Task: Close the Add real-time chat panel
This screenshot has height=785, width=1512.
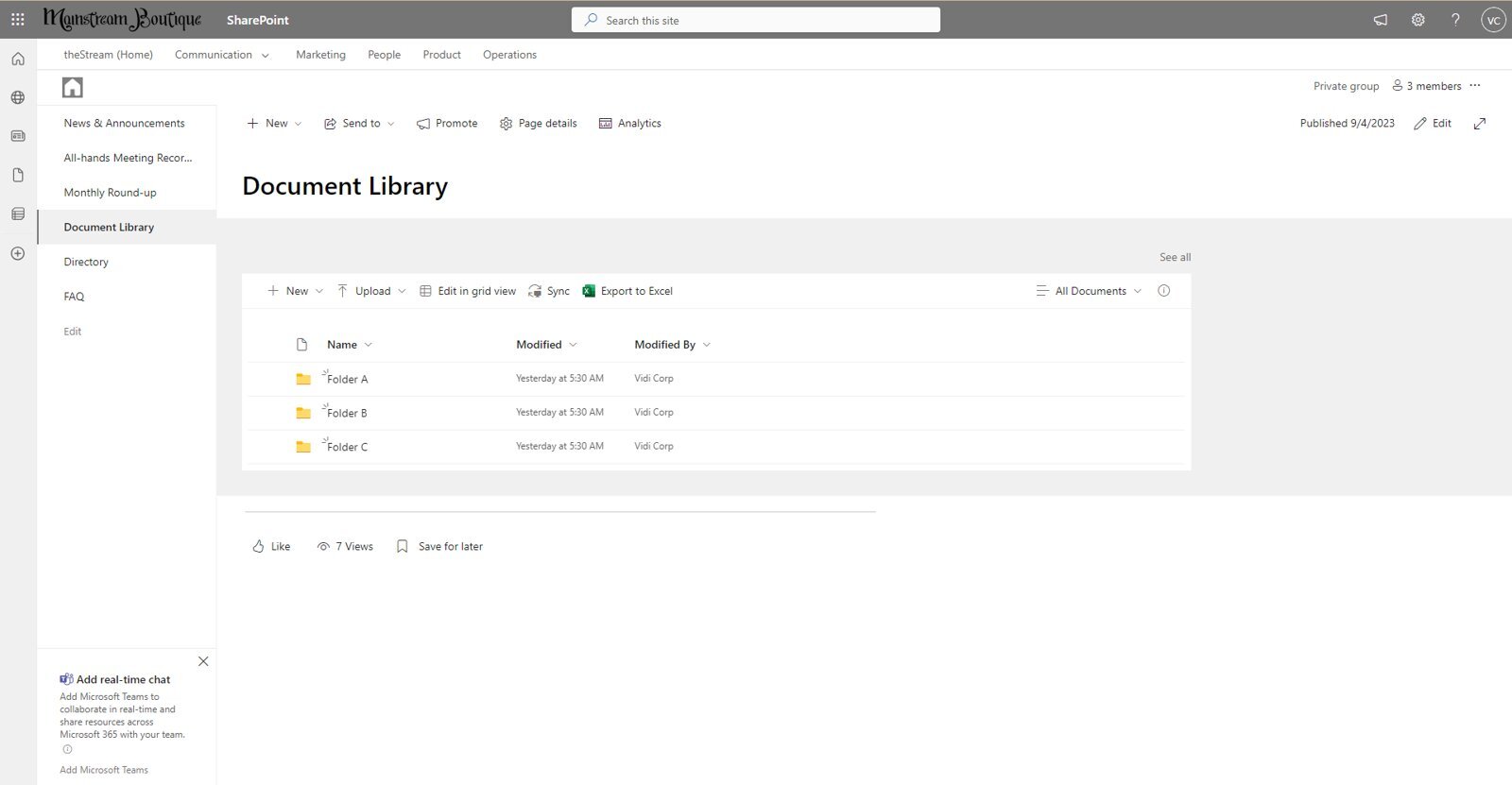Action: pyautogui.click(x=203, y=661)
